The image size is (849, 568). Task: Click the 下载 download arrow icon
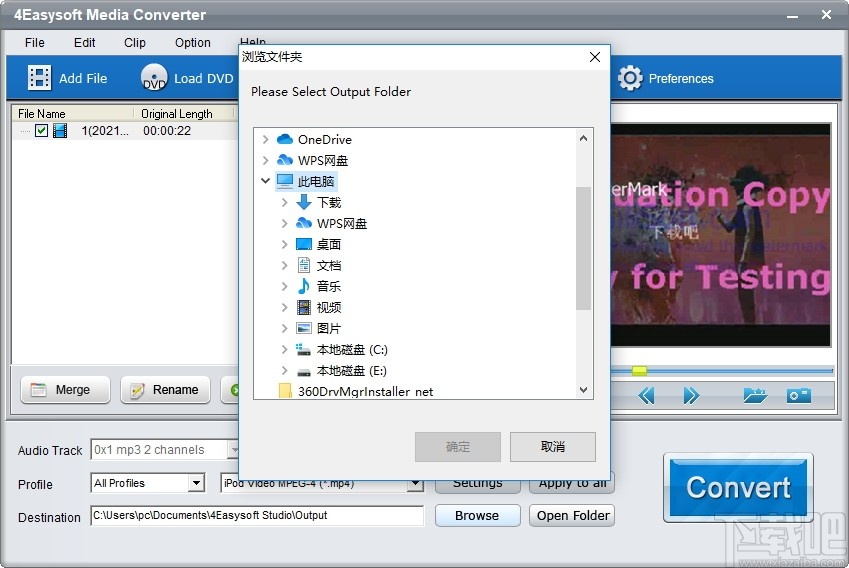pos(304,202)
